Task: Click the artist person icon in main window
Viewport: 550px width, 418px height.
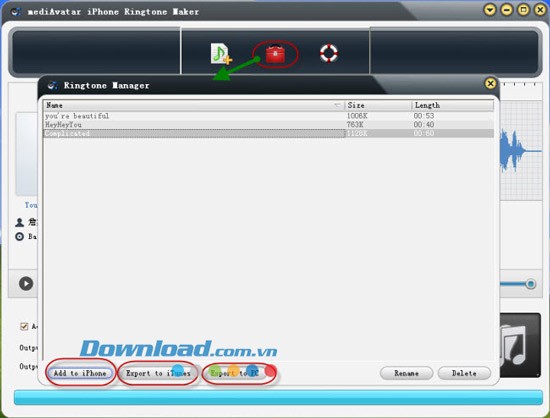Action: (20, 222)
